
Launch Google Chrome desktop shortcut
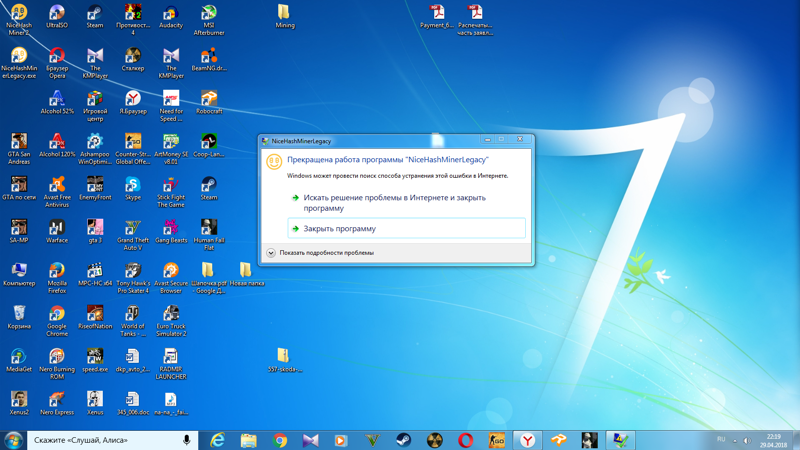[57, 321]
